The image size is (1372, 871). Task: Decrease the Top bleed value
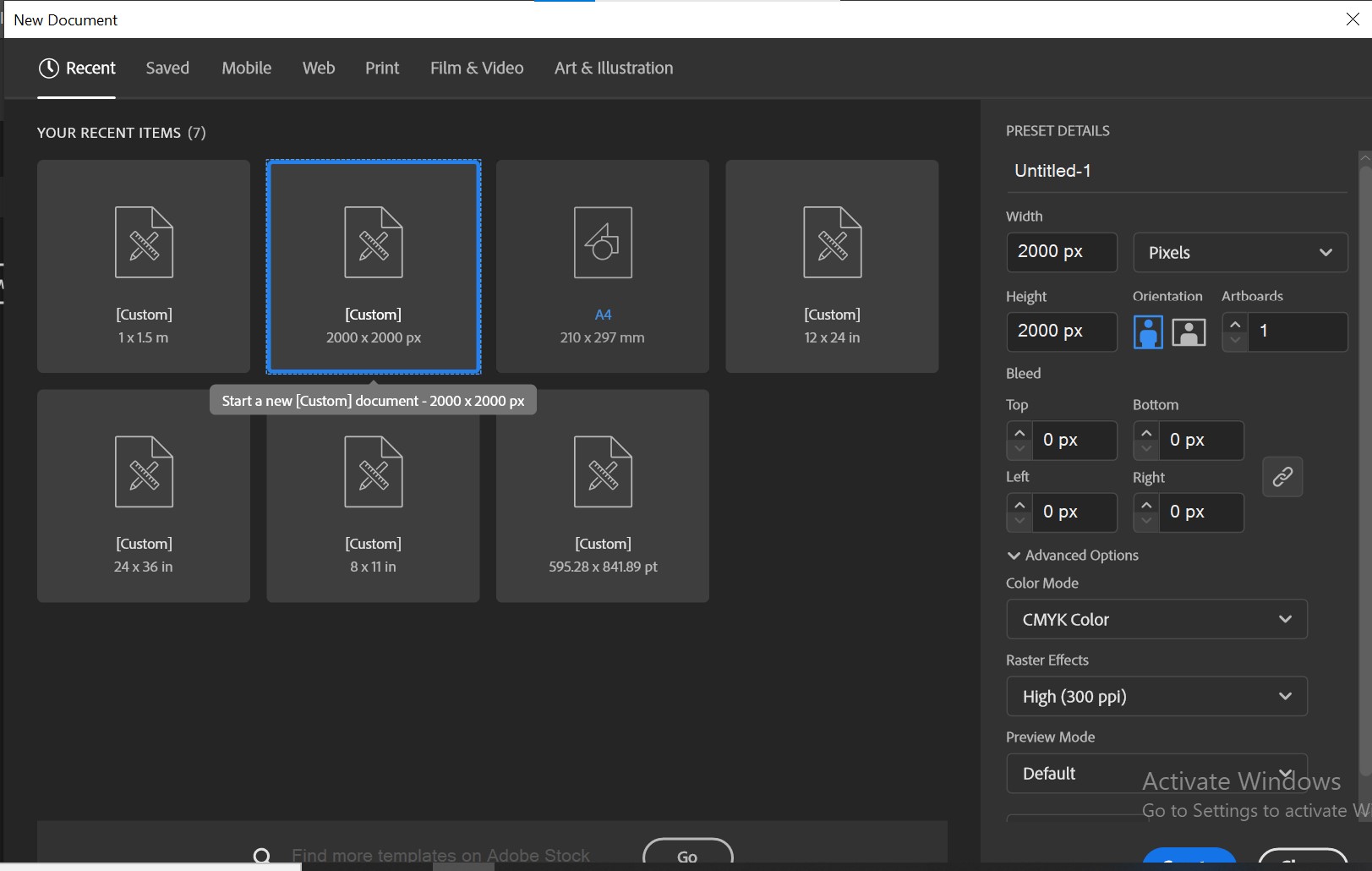(1019, 449)
